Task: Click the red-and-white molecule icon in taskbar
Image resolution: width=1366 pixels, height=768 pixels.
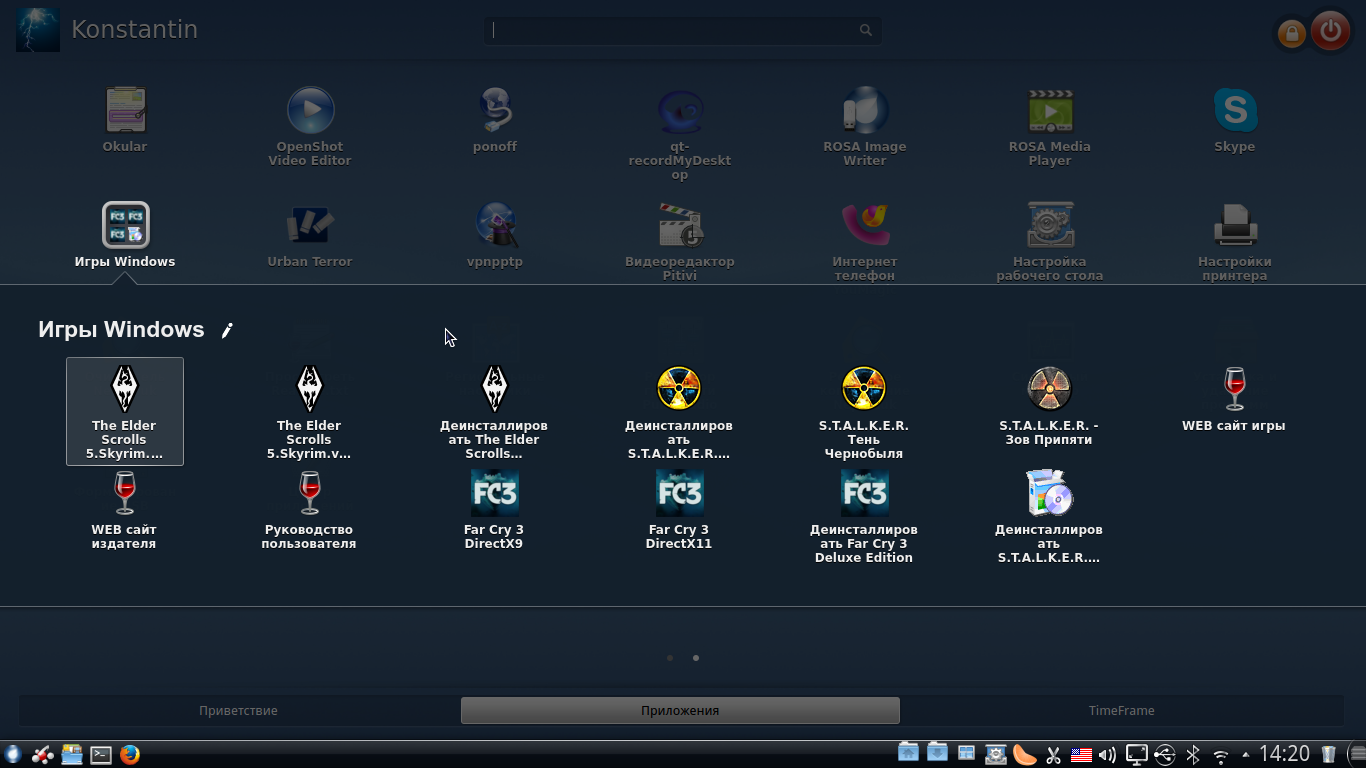Action: (43, 755)
